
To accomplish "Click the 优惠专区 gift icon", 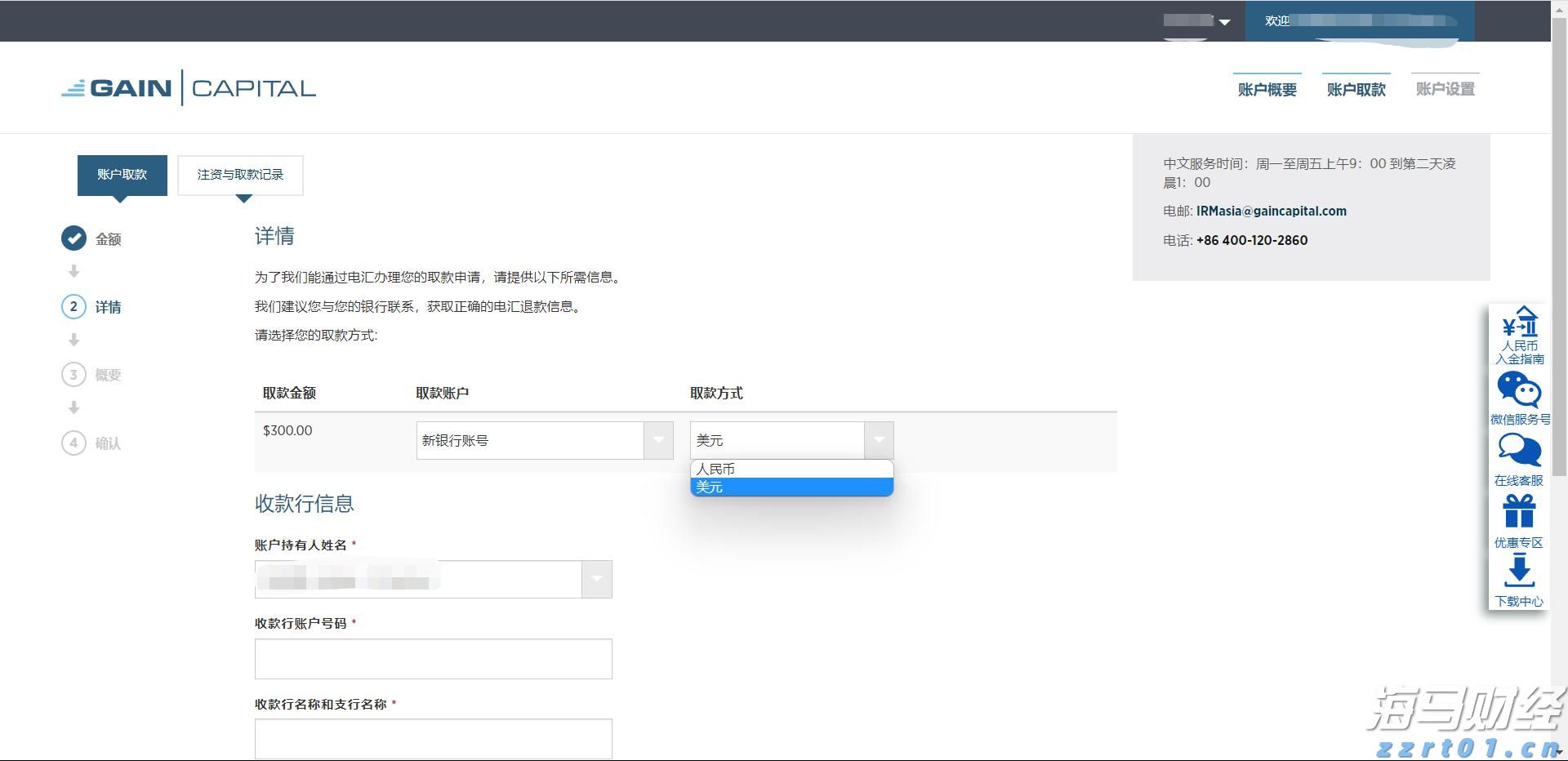I will point(1517,513).
